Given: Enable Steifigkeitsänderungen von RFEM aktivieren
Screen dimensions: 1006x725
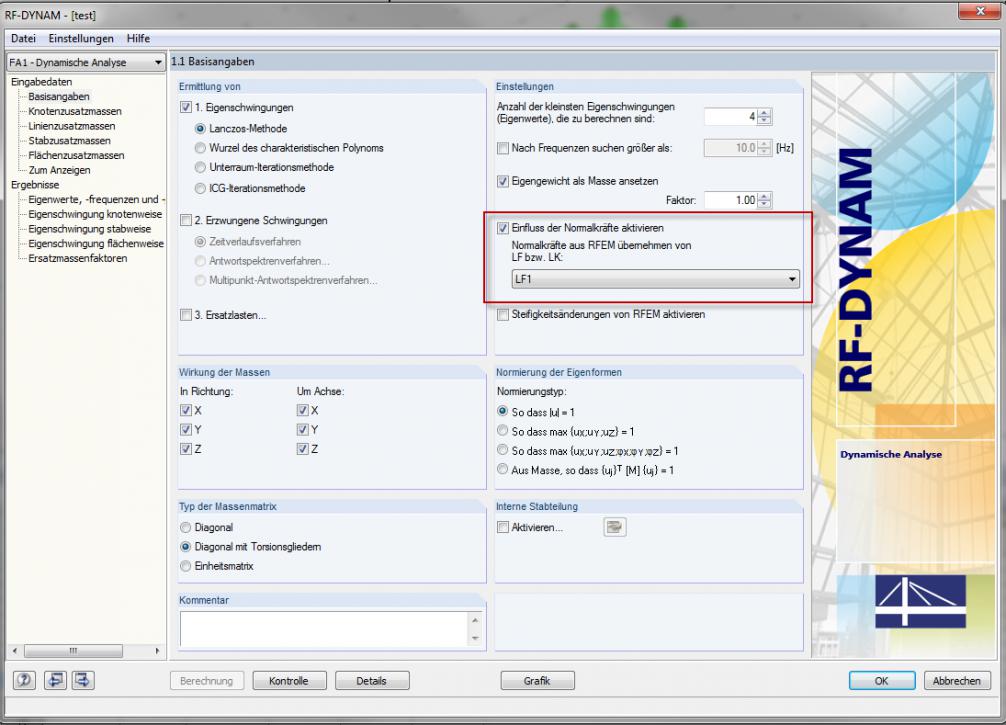Looking at the screenshot, I should 503,314.
